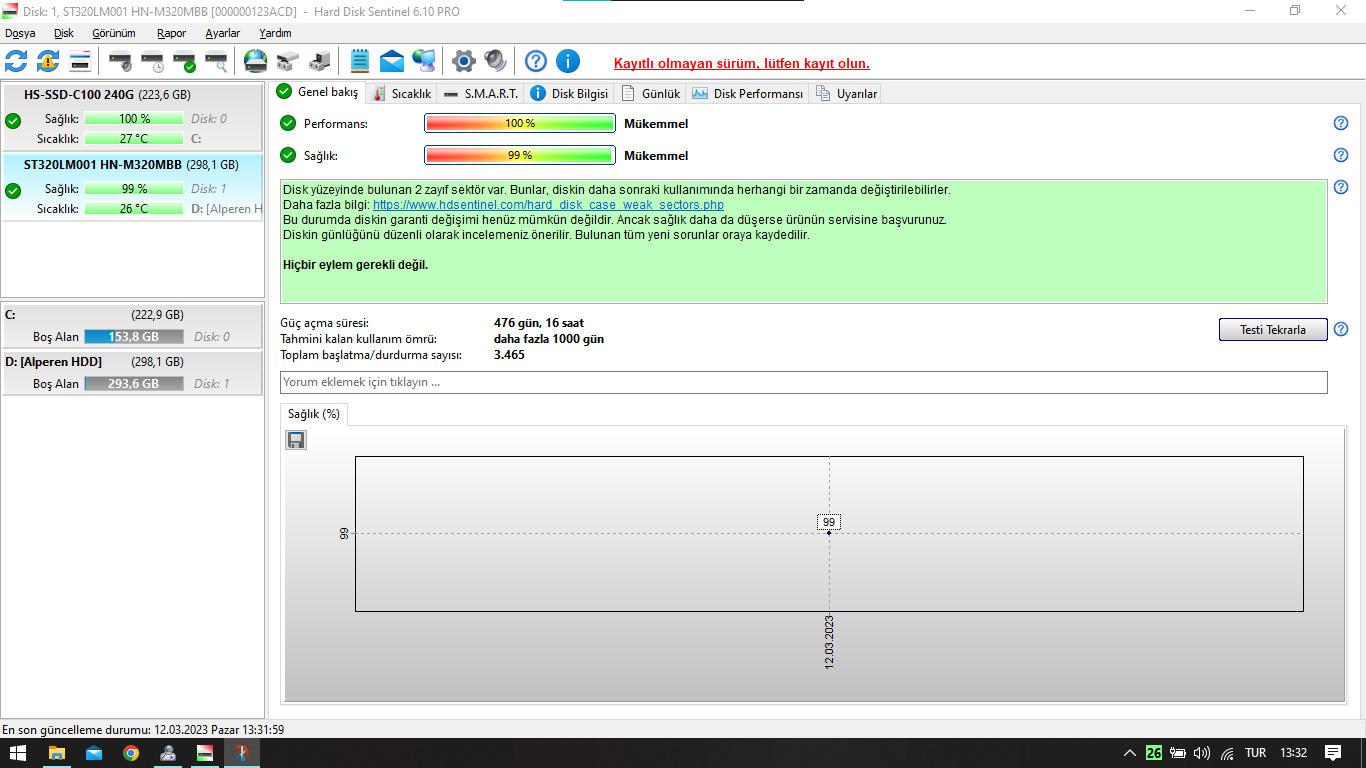Click the refresh-with-warning toolbar icon
Screen dimensions: 1366x768
click(48, 61)
